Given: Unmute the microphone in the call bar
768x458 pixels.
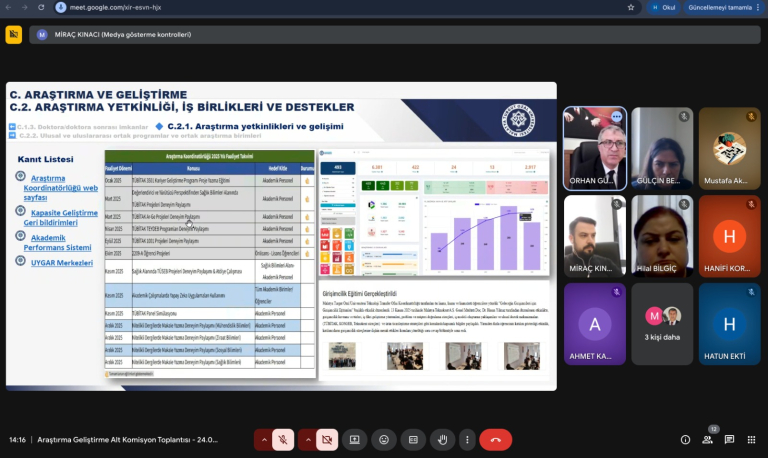Looking at the screenshot, I should (285, 439).
